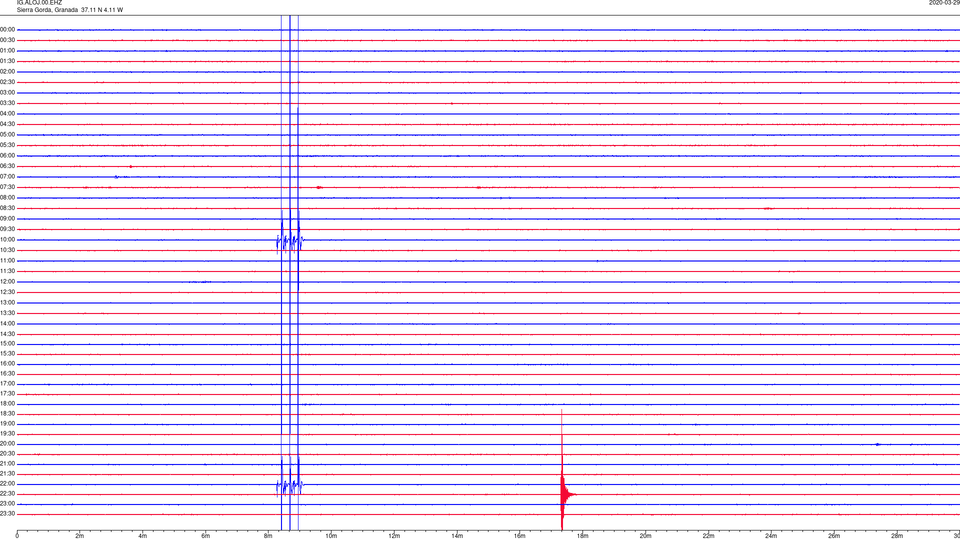Pick the 05:30 row label
This screenshot has height=540, width=960.
click(8, 145)
